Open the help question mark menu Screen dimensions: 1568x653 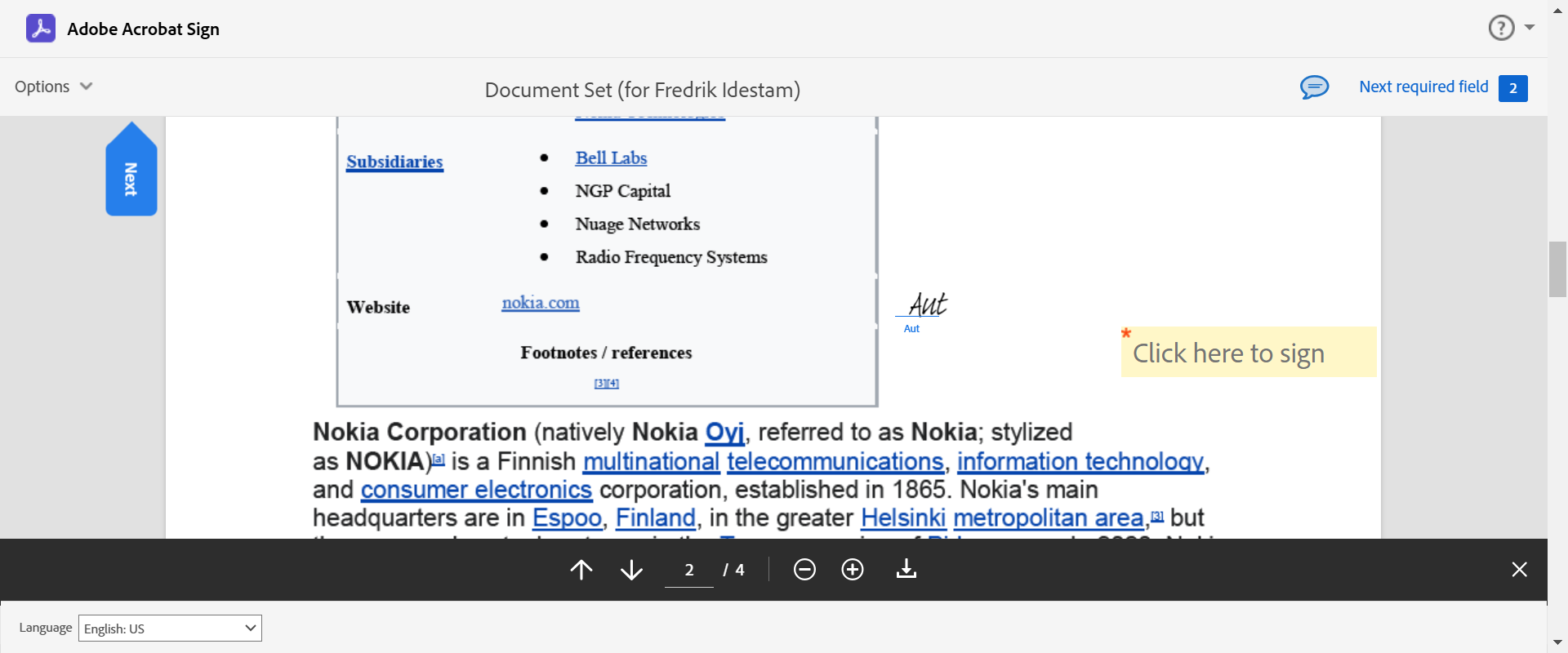pos(1501,28)
